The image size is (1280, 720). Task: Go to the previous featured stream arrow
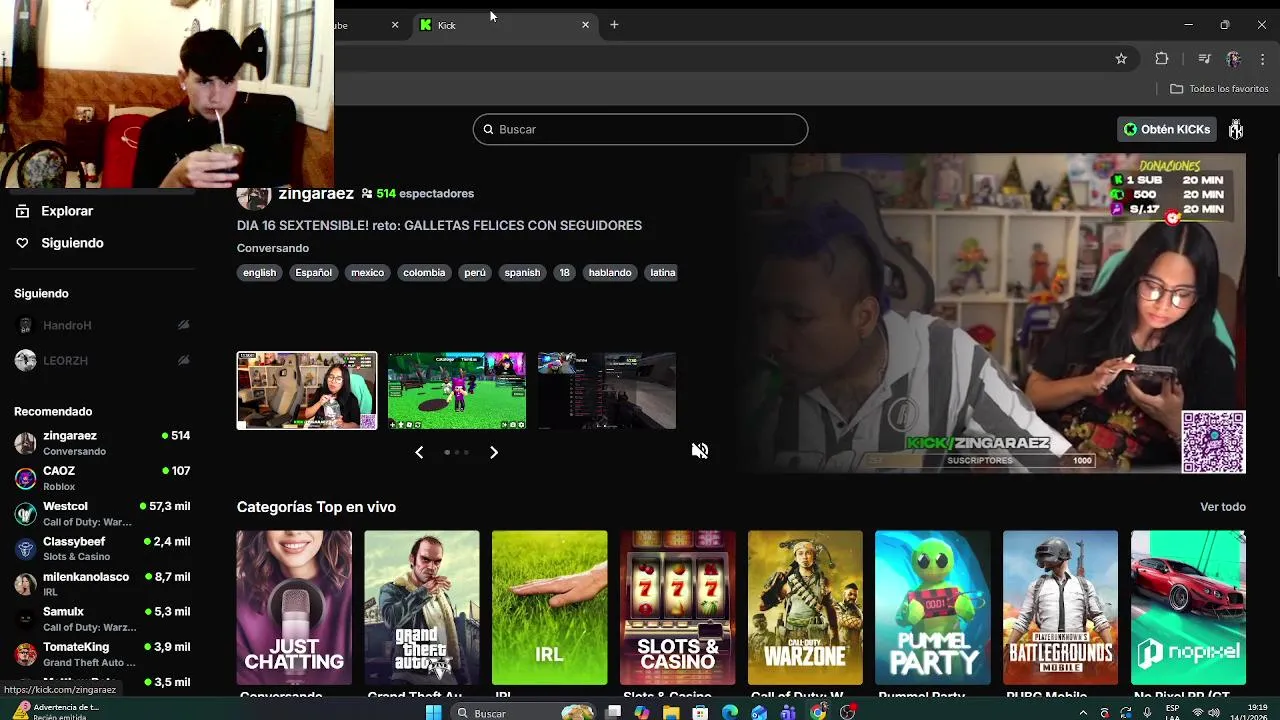419,452
